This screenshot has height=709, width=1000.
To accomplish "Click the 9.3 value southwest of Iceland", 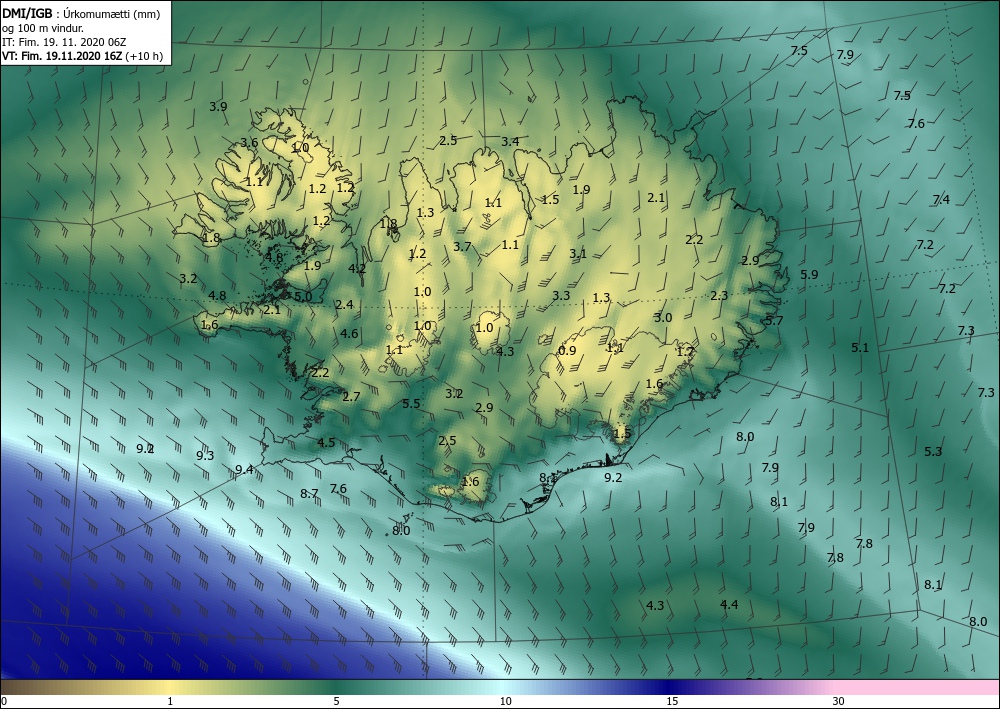I will (x=205, y=455).
